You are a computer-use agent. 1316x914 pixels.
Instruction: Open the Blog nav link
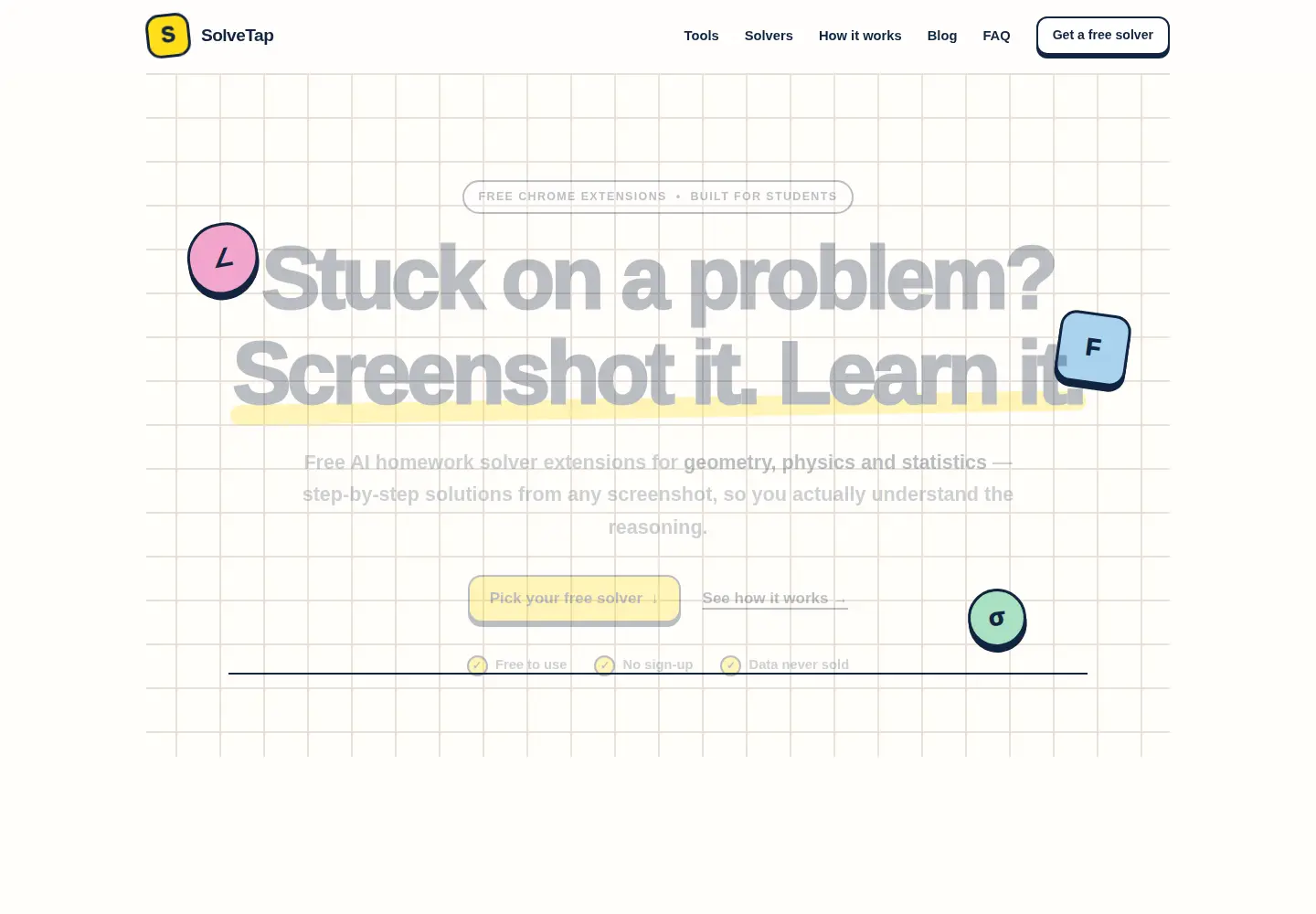click(942, 36)
